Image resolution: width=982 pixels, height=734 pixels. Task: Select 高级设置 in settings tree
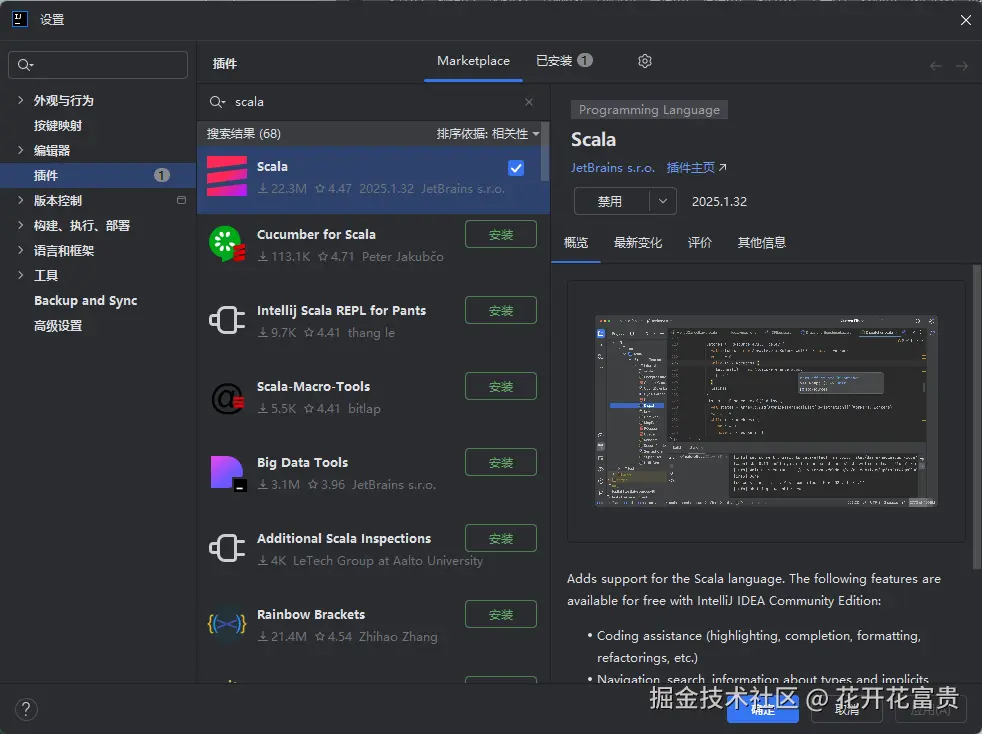(x=58, y=326)
